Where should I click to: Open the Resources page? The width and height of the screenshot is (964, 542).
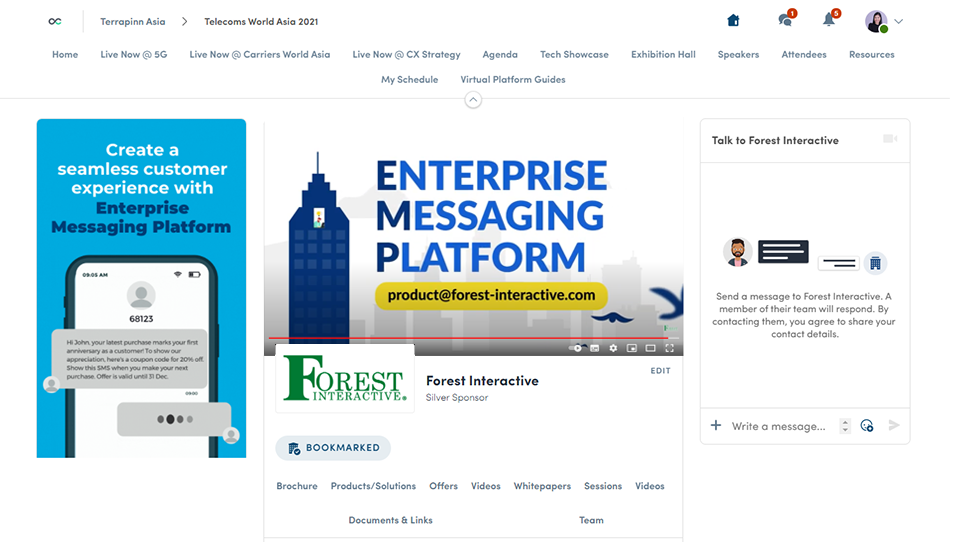coord(872,54)
